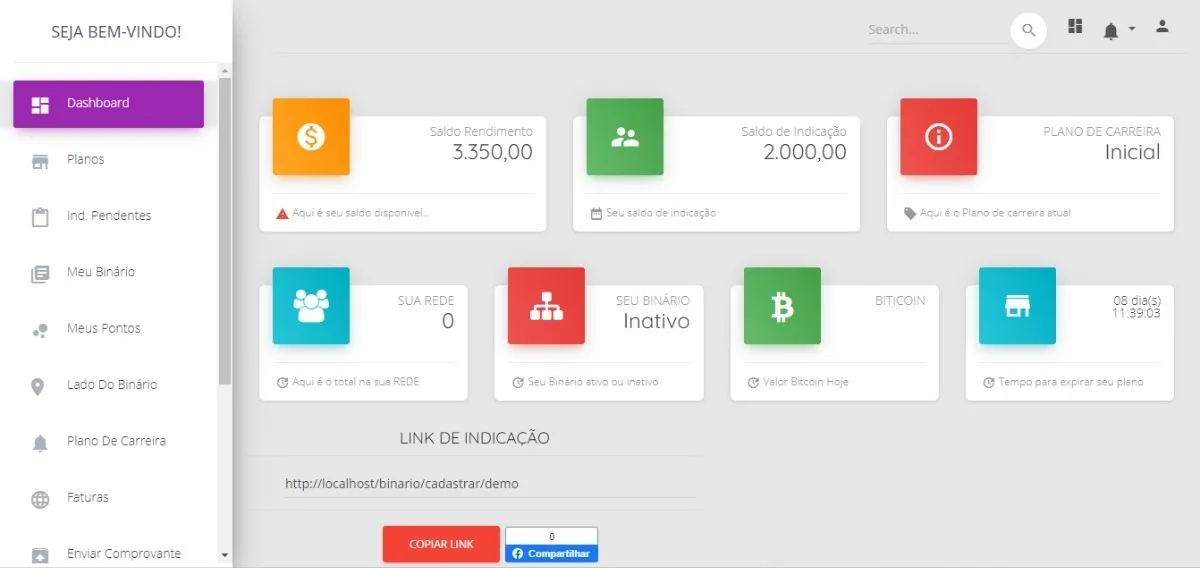This screenshot has width=1200, height=568.
Task: Click the warning triangle in Saldo Rendimento footer
Action: click(x=283, y=213)
